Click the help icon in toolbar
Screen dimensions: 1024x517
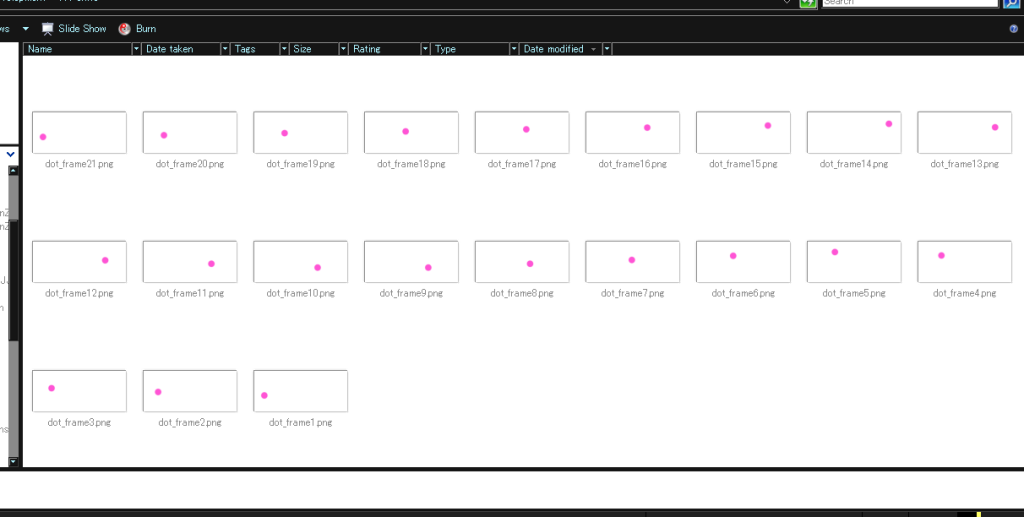click(x=1014, y=29)
